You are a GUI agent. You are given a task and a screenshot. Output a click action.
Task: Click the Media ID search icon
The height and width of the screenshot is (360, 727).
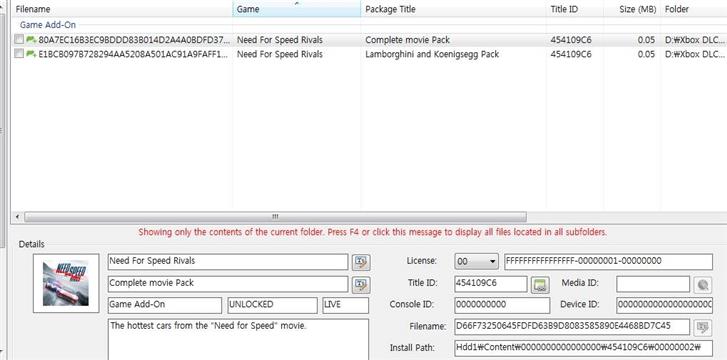pyautogui.click(x=702, y=284)
